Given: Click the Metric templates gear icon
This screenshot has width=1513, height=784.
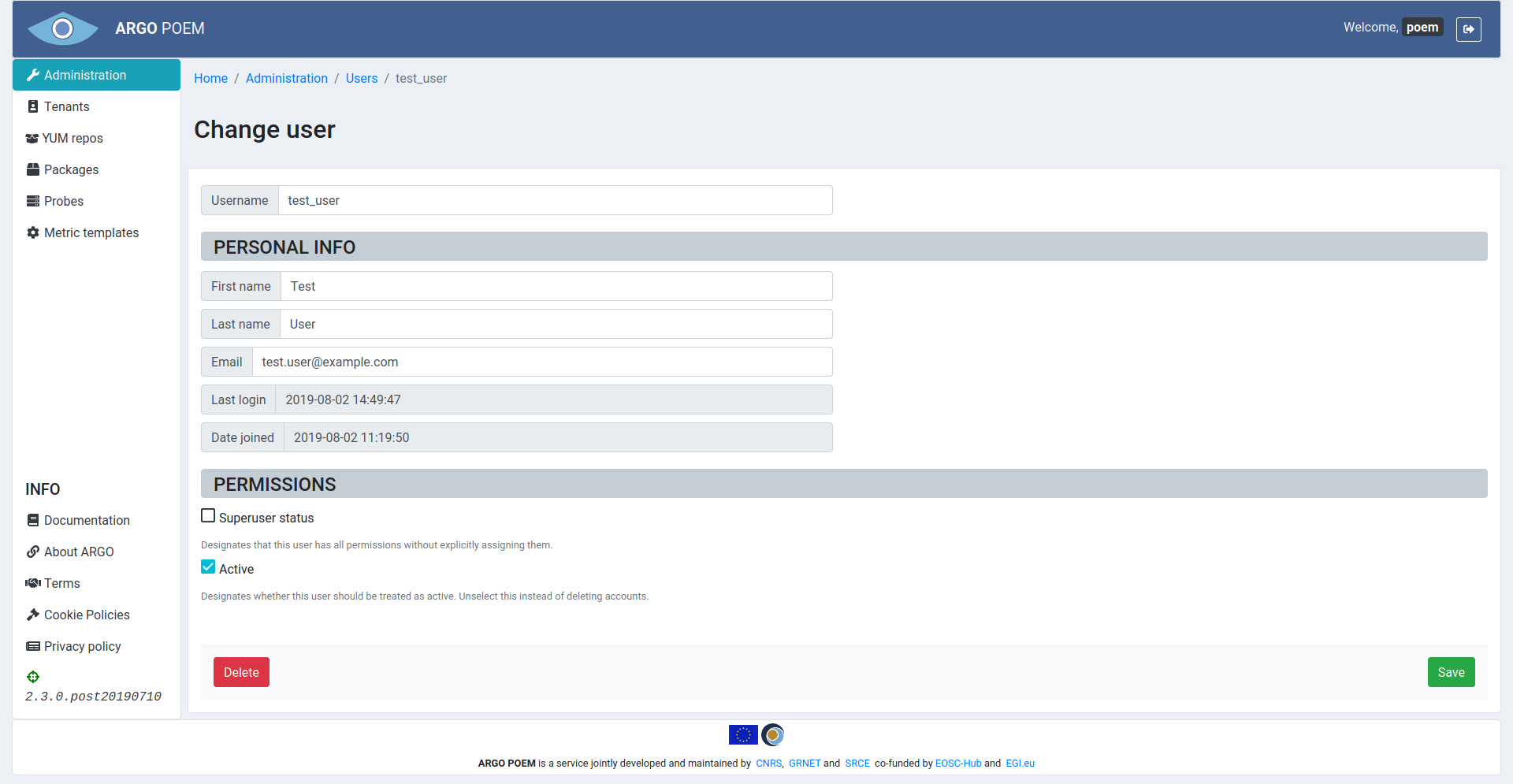Looking at the screenshot, I should tap(32, 232).
